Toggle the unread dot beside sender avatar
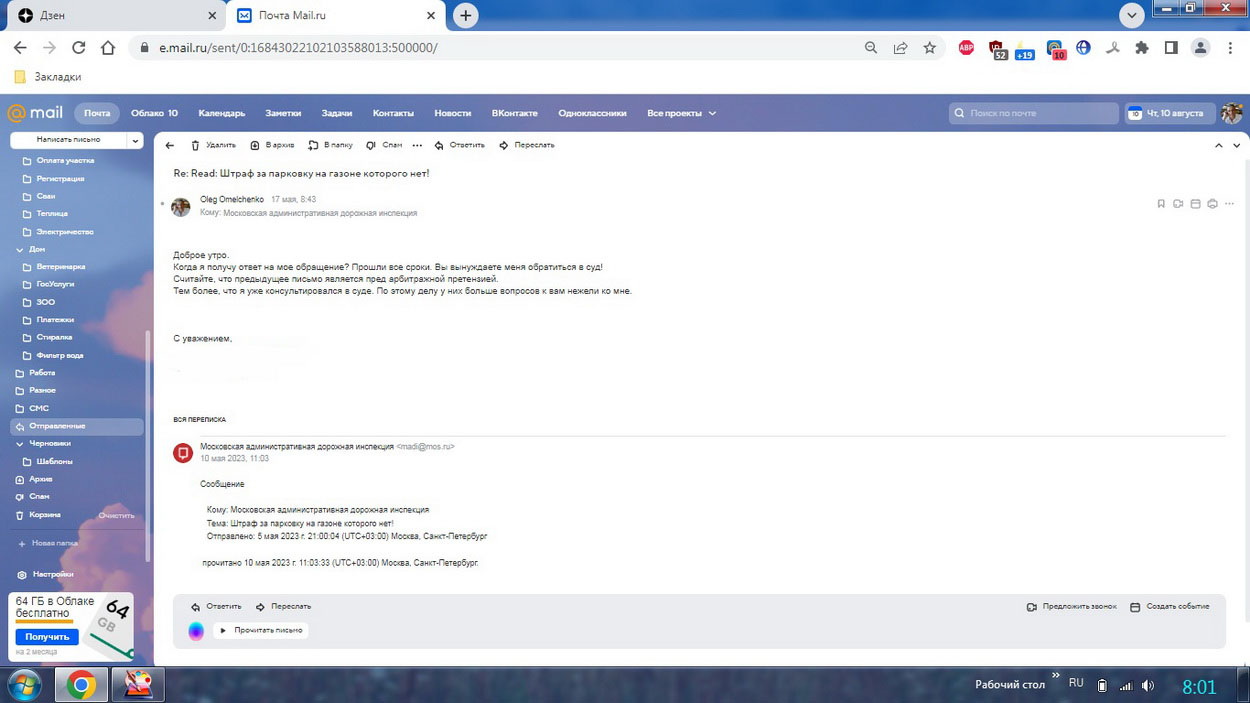The image size is (1250, 703). click(x=162, y=204)
